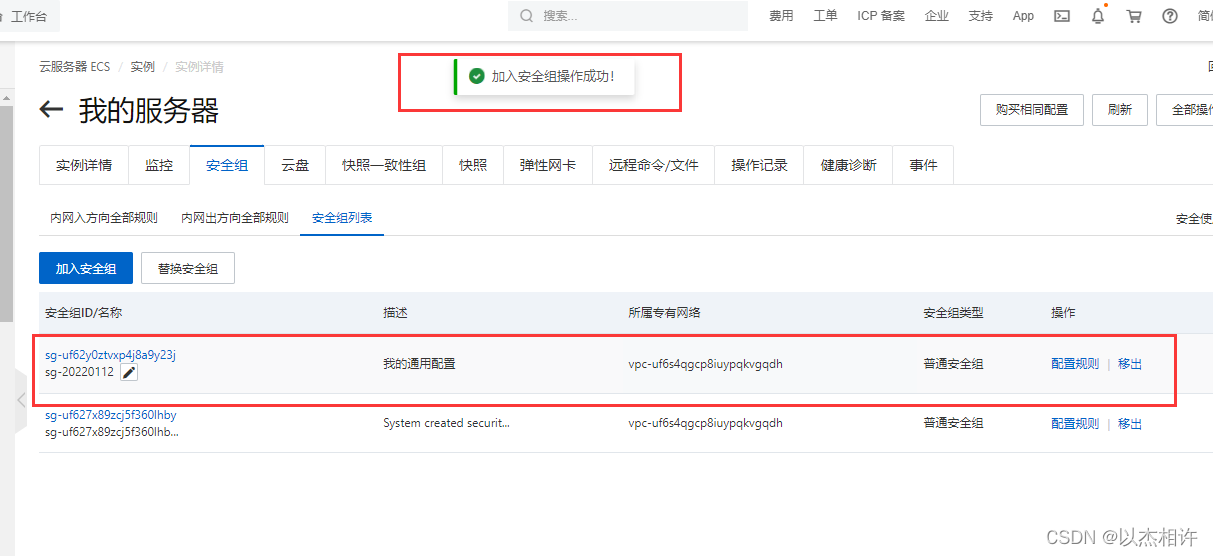Open the 全部操作 button

1185,110
